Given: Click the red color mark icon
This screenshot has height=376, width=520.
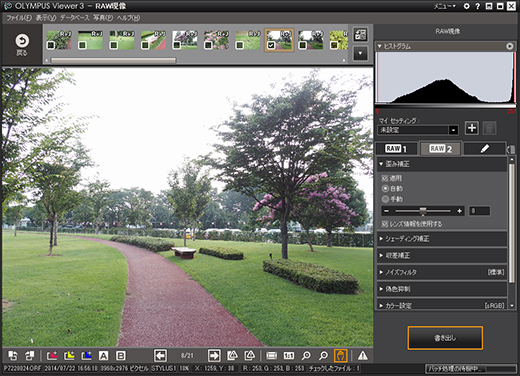Looking at the screenshot, I should 52,356.
